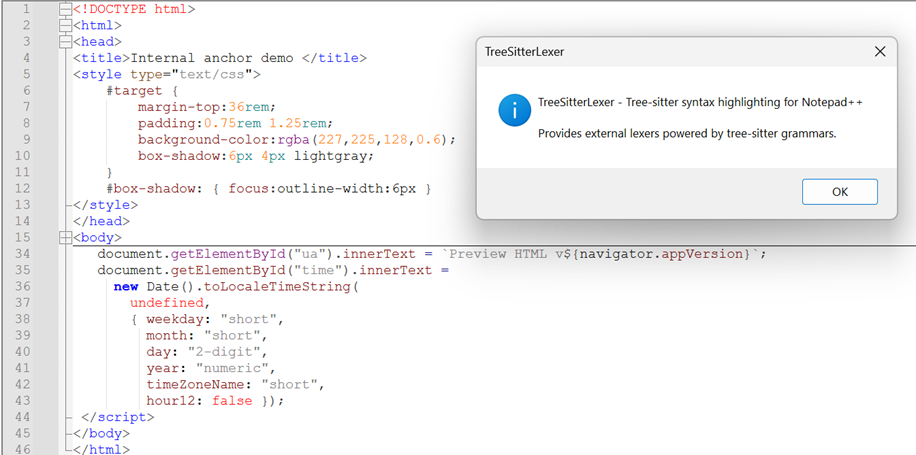The height and width of the screenshot is (455, 916).
Task: Click line number 34 in the margin
Action: point(23,254)
